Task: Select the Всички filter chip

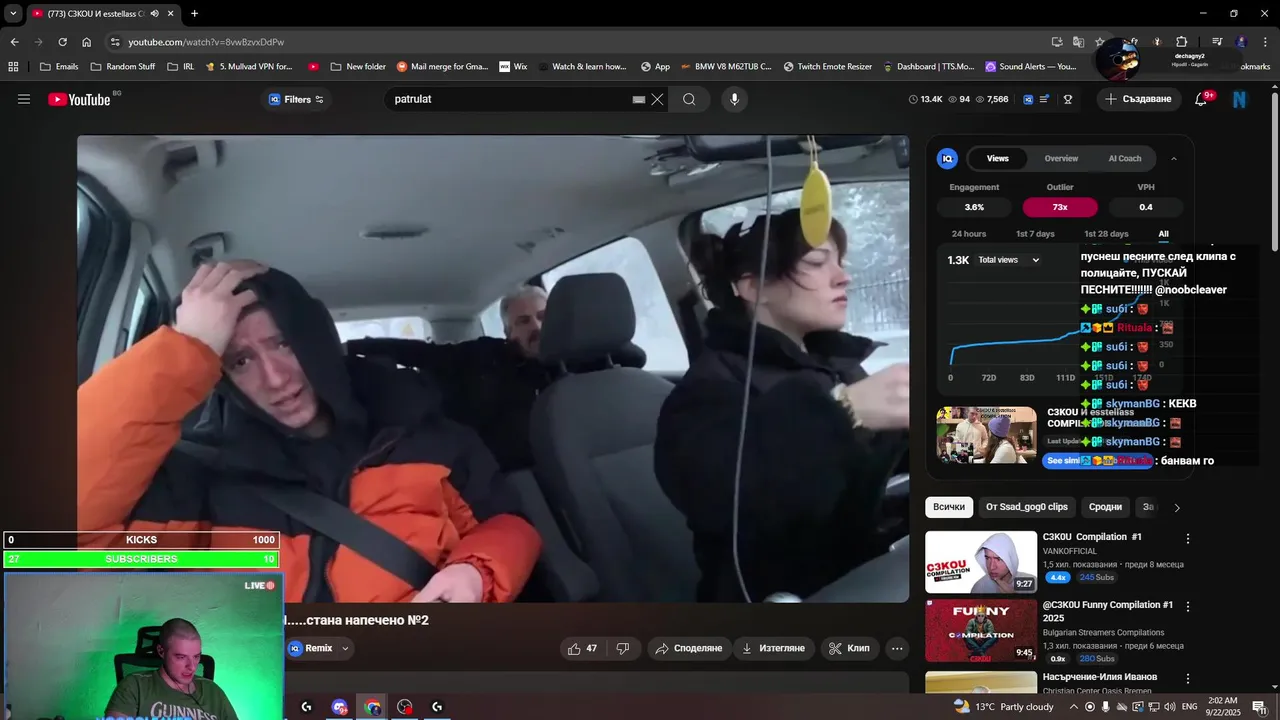Action: tap(949, 507)
